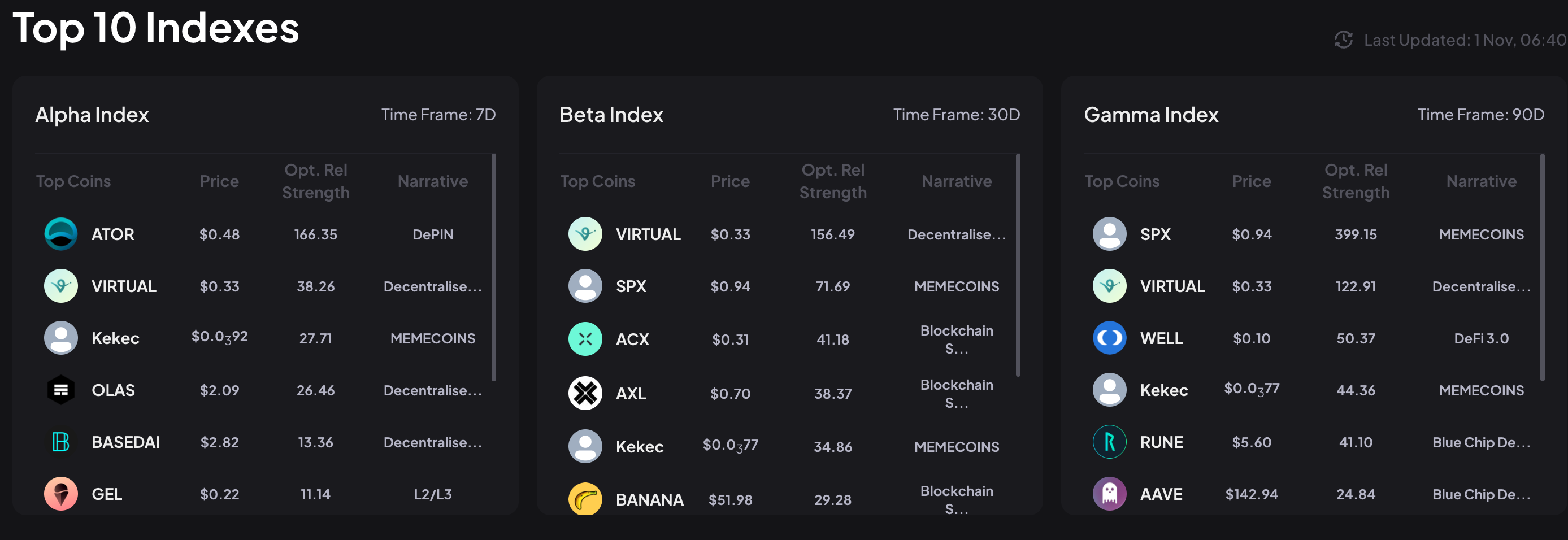Click the ATOR coin icon

(61, 234)
